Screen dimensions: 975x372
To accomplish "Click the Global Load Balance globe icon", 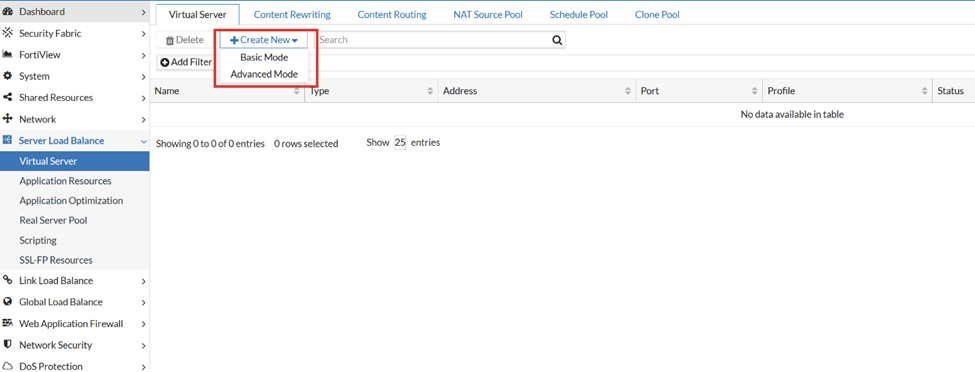I will tap(8, 302).
